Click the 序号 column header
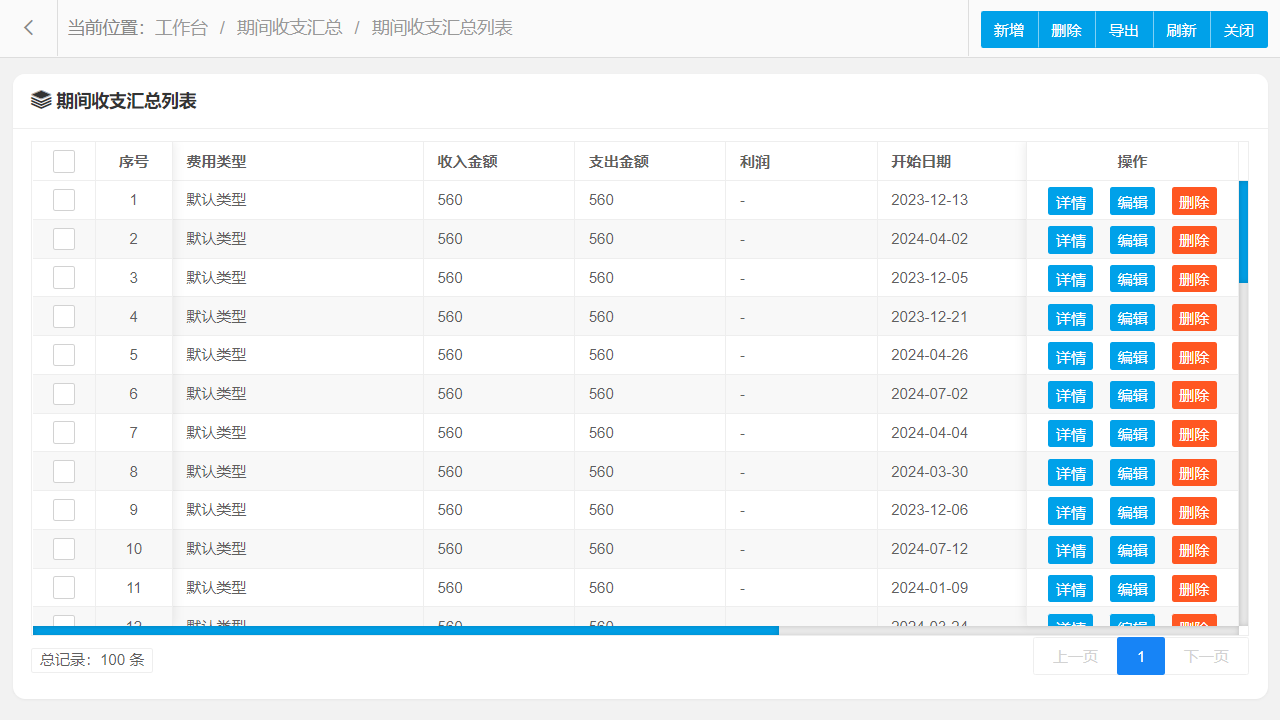The height and width of the screenshot is (720, 1280). (134, 161)
